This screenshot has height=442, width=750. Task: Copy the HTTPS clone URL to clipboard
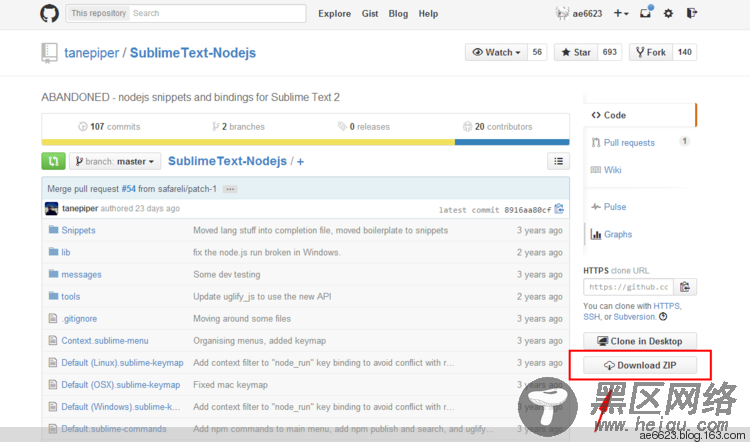[x=685, y=287]
